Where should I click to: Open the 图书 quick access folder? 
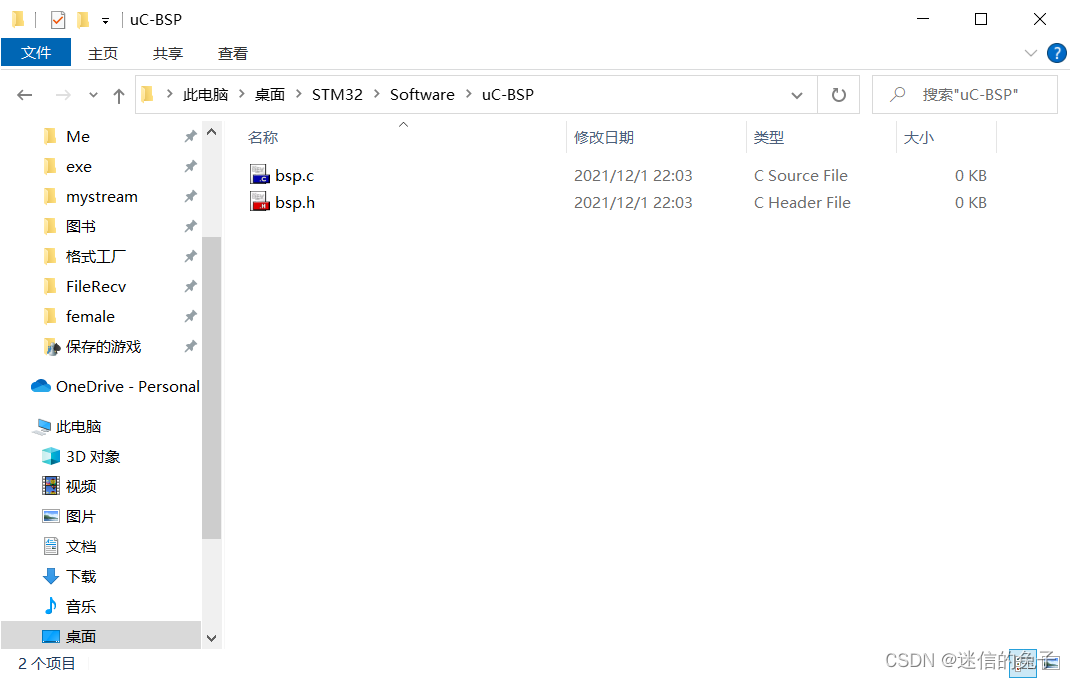tap(81, 226)
